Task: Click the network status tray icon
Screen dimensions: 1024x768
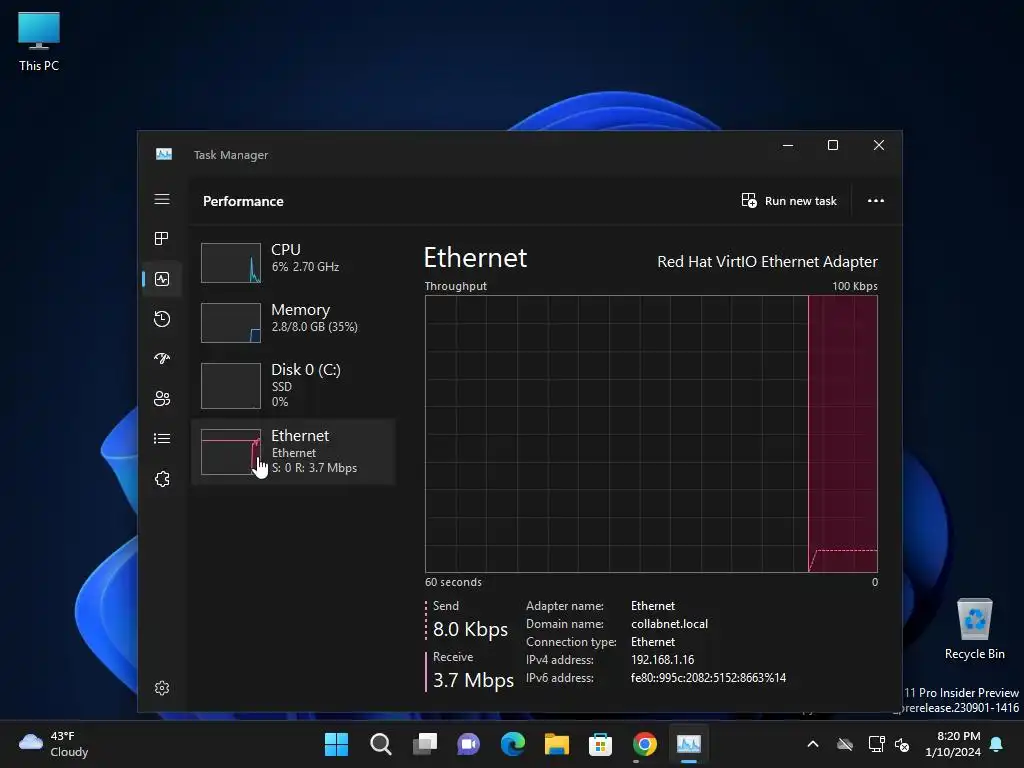Action: [876, 744]
